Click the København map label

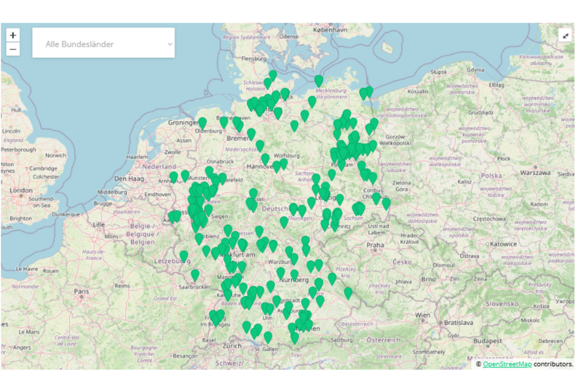coord(331,30)
